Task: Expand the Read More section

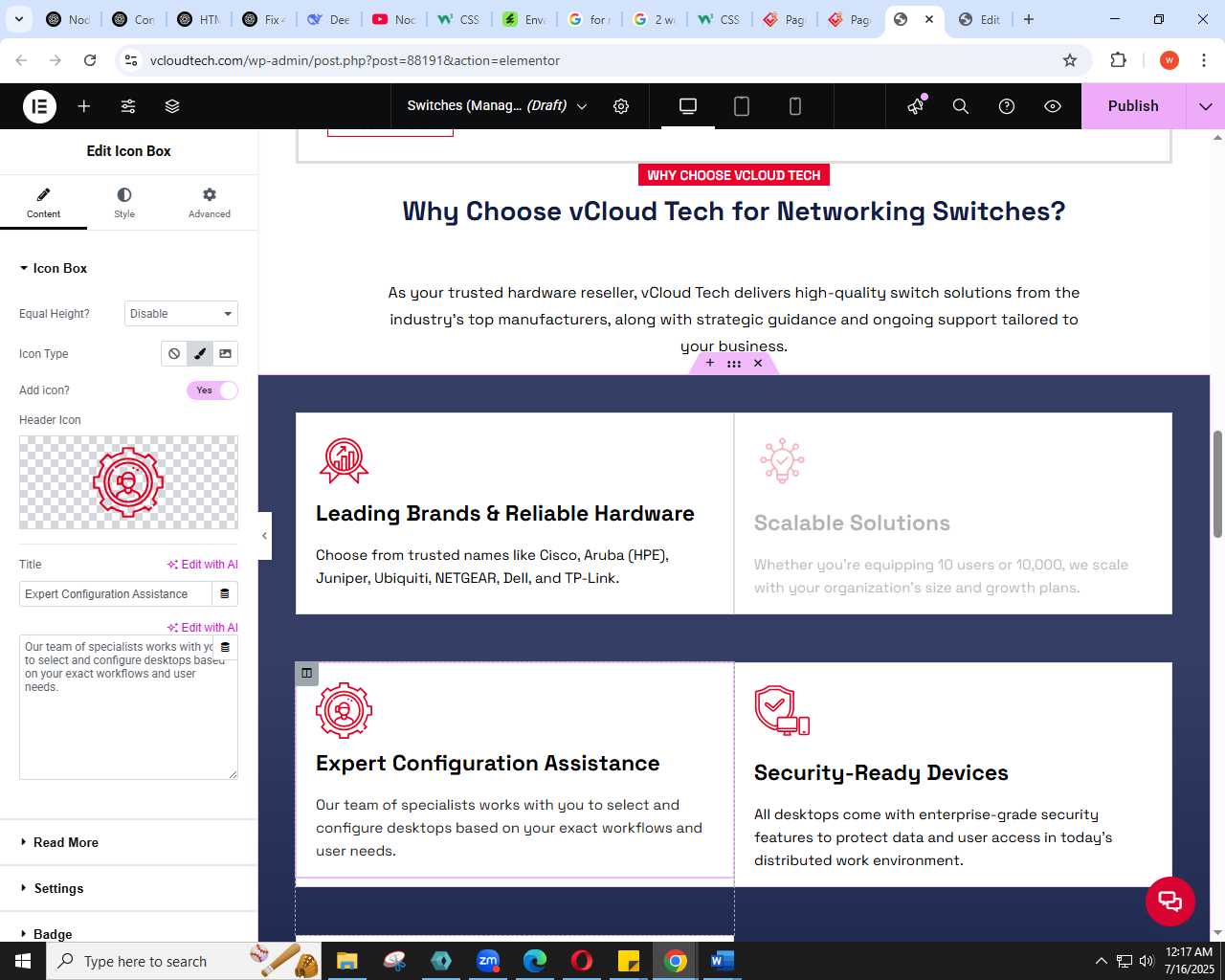Action: pos(59,843)
